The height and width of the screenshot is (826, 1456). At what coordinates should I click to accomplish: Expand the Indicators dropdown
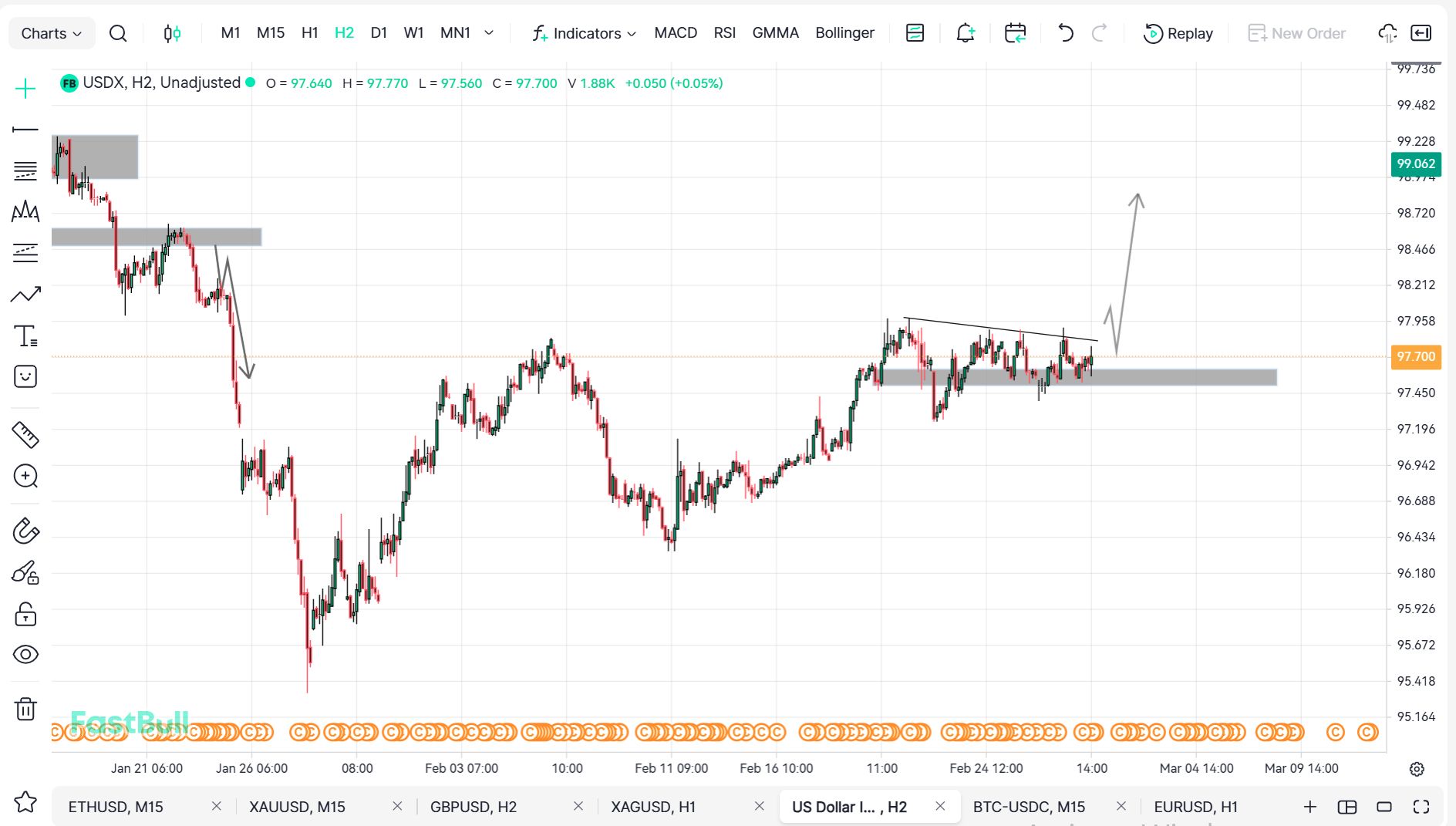coord(585,33)
